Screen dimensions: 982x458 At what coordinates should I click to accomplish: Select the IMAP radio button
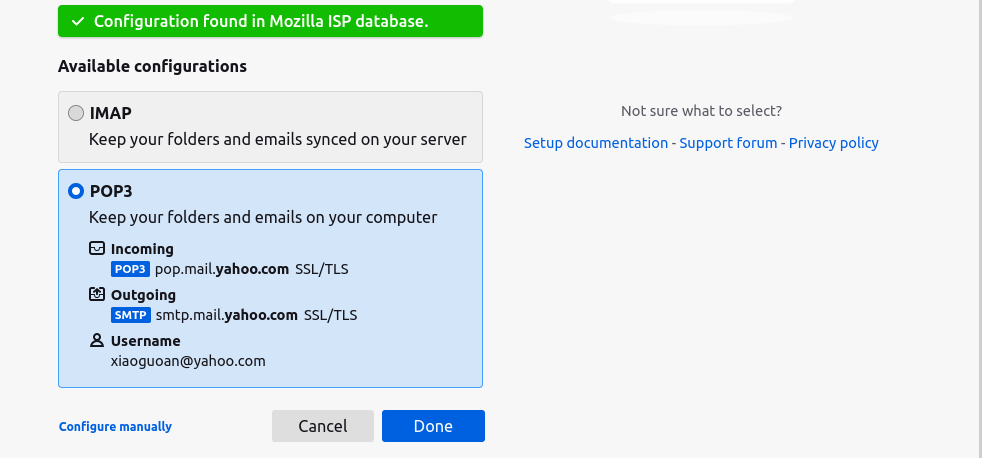pos(76,113)
